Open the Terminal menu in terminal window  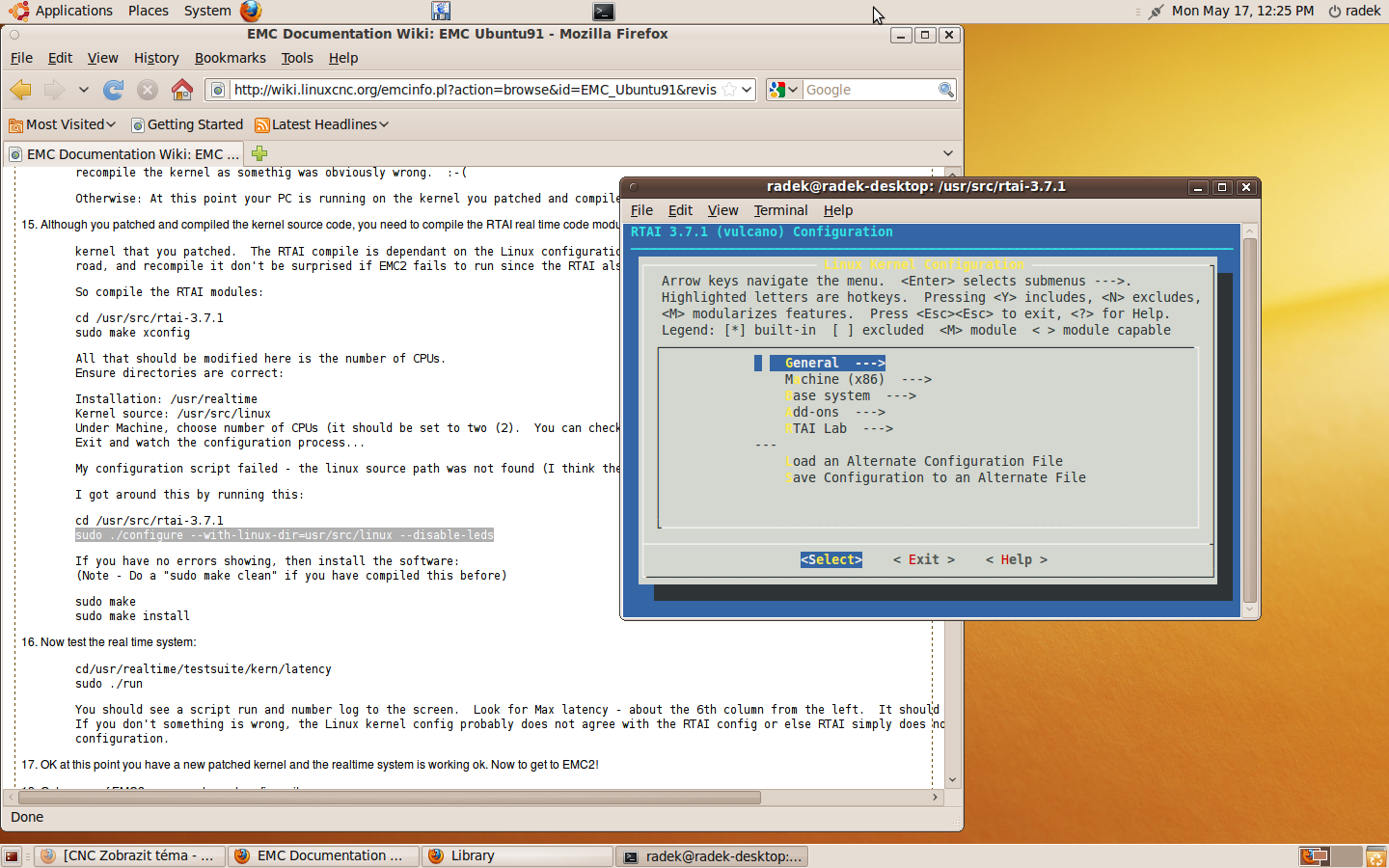click(780, 210)
